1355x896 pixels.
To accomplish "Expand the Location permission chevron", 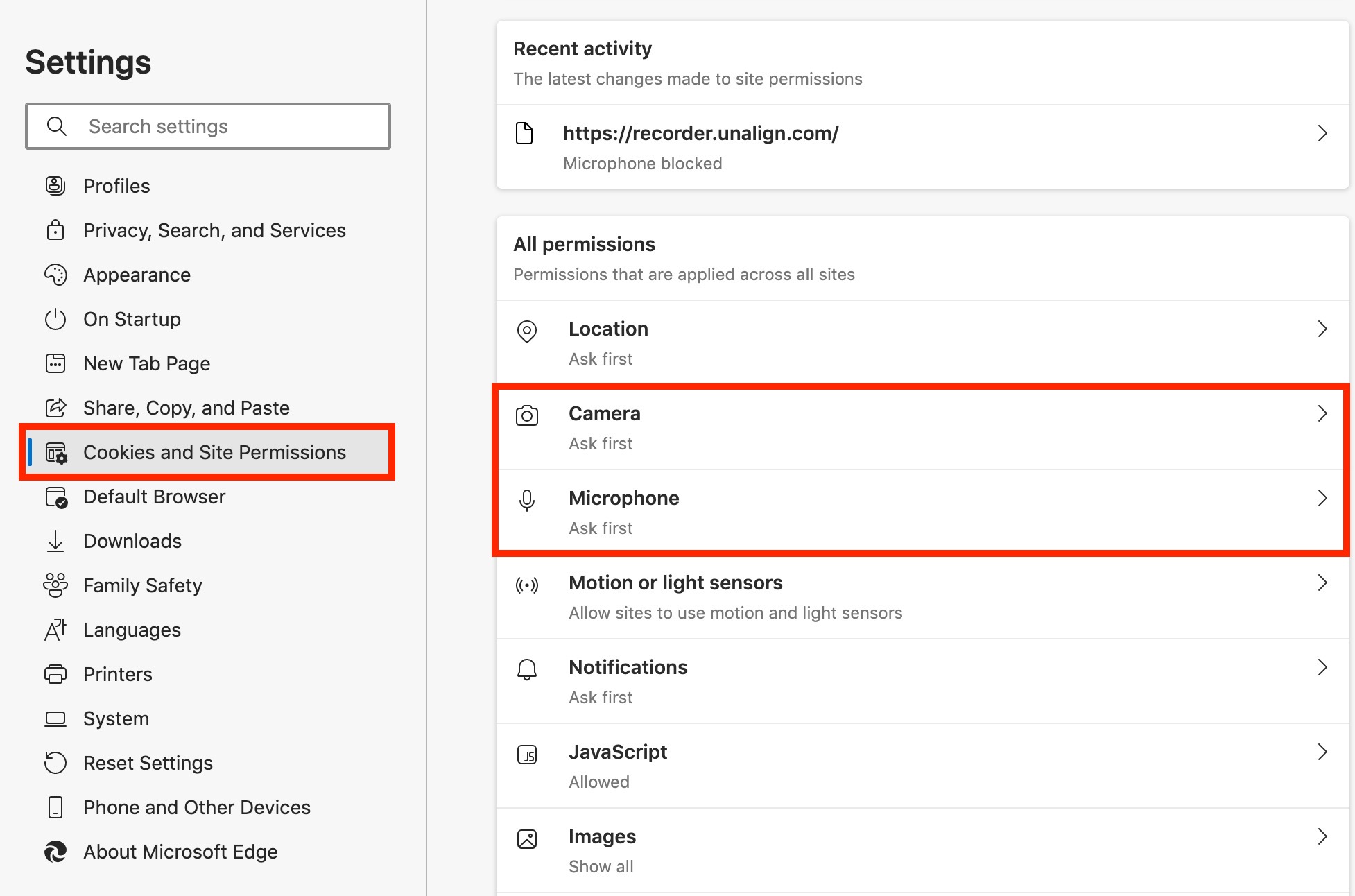I will pyautogui.click(x=1322, y=329).
